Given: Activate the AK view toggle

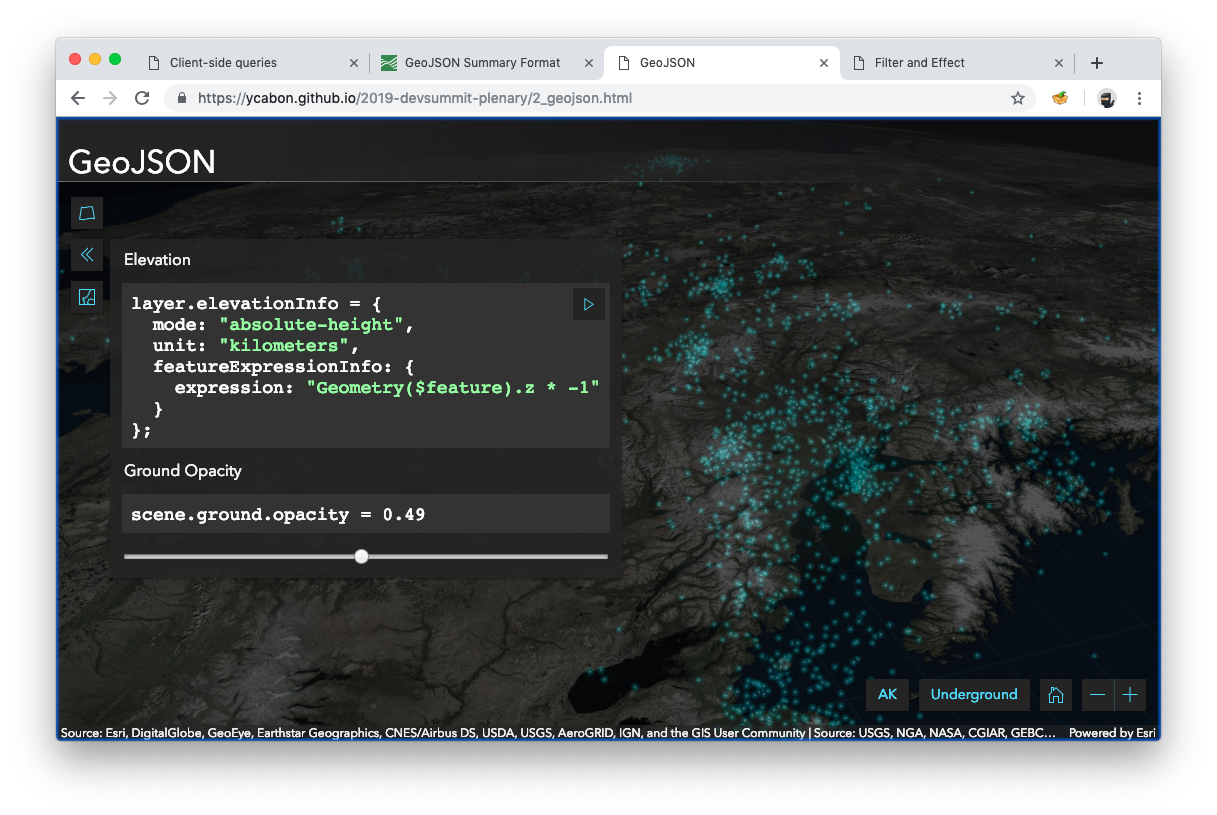Looking at the screenshot, I should pos(887,694).
